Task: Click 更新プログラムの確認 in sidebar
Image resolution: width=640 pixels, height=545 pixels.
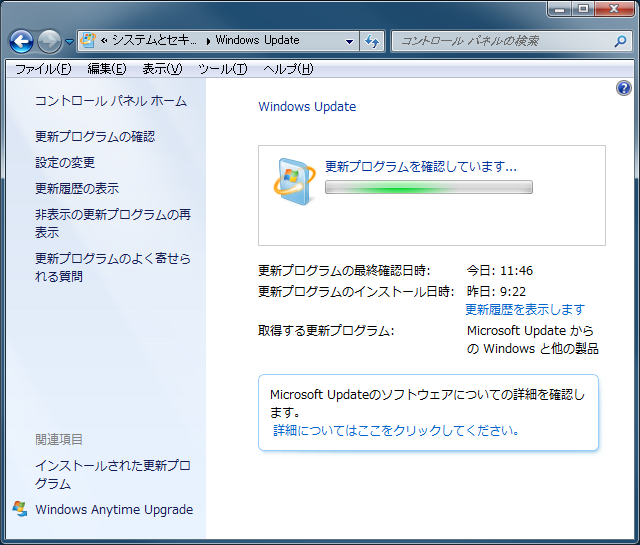Action: pyautogui.click(x=95, y=136)
